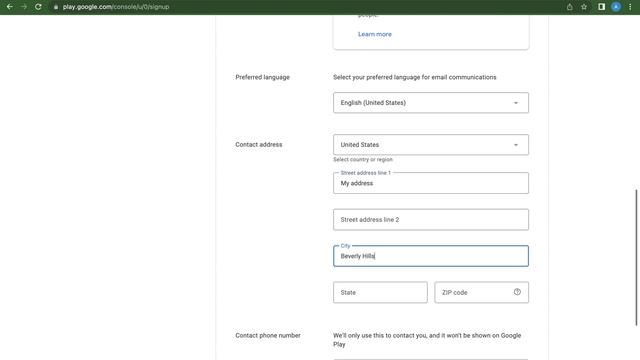Click the ZIP code input field

pos(481,292)
